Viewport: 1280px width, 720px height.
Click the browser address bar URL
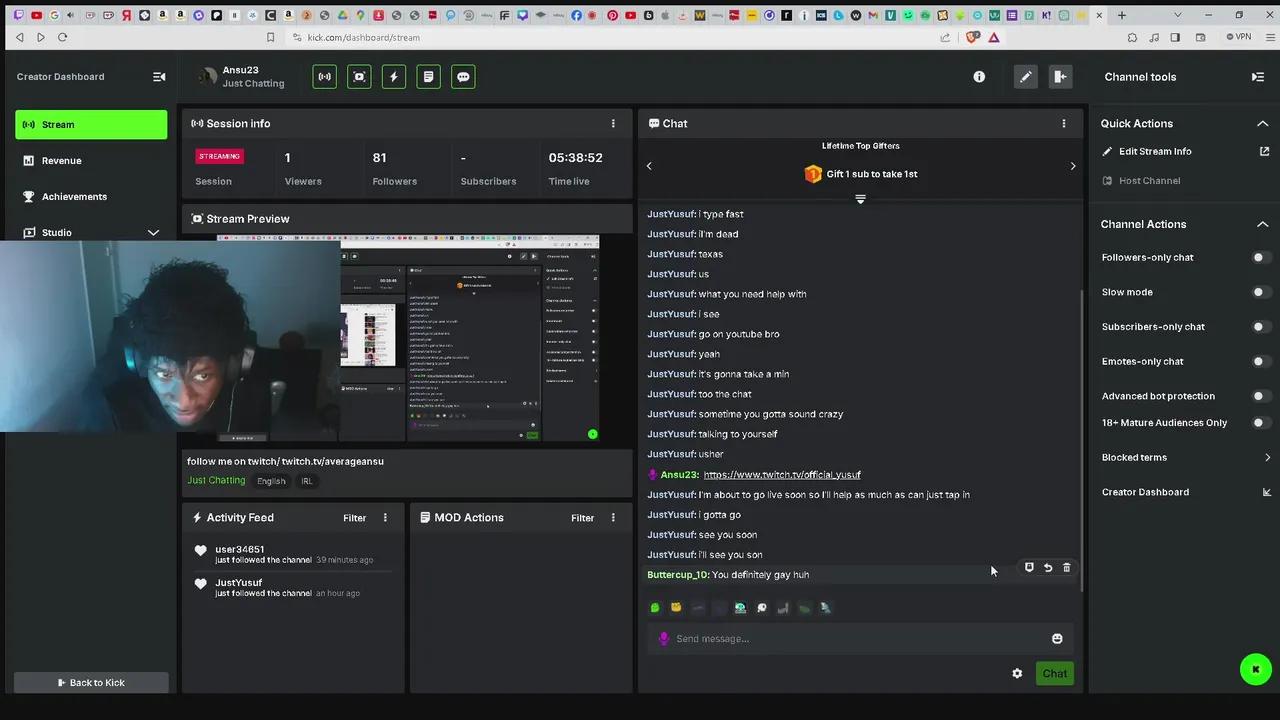pyautogui.click(x=364, y=37)
